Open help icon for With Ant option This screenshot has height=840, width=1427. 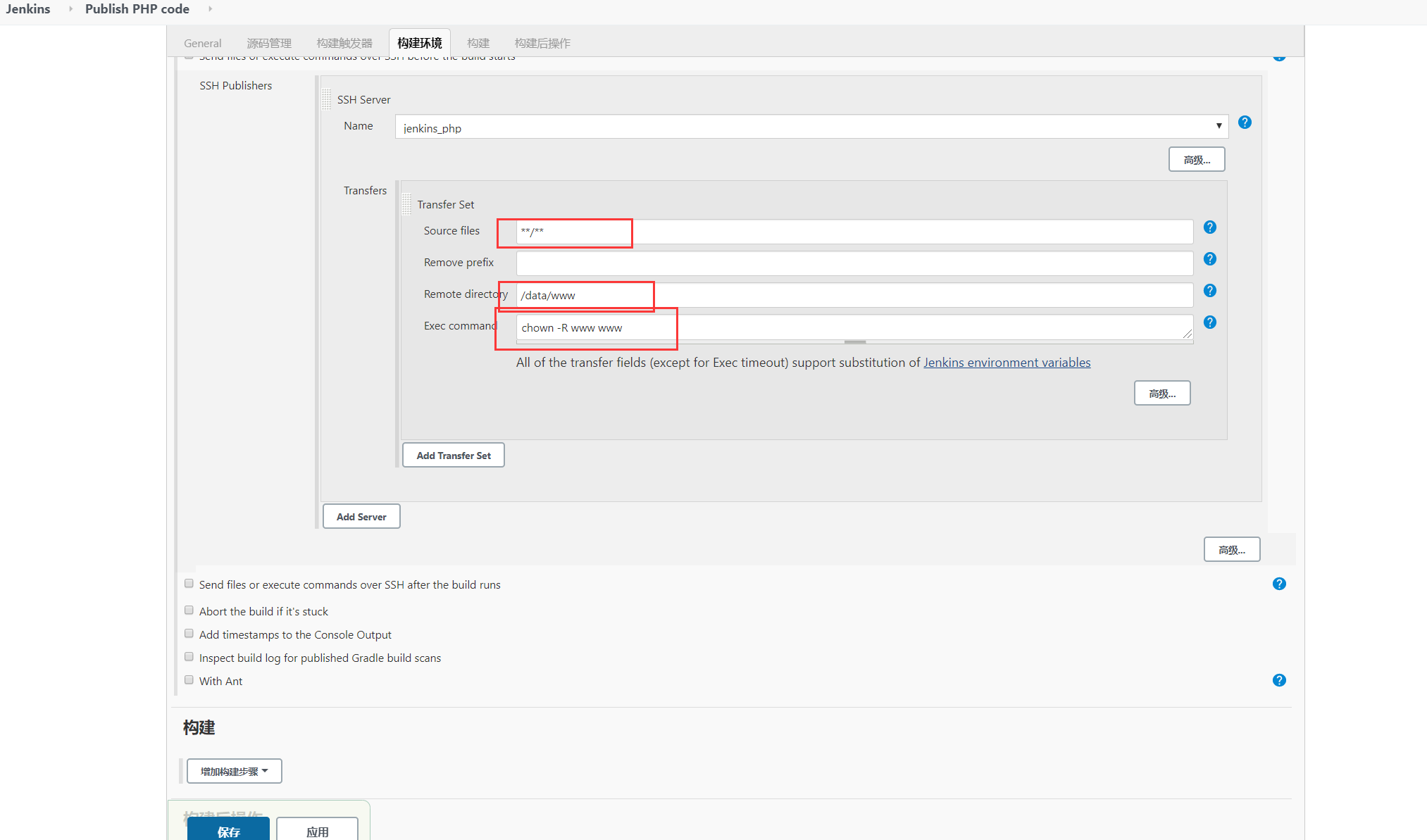coord(1279,680)
